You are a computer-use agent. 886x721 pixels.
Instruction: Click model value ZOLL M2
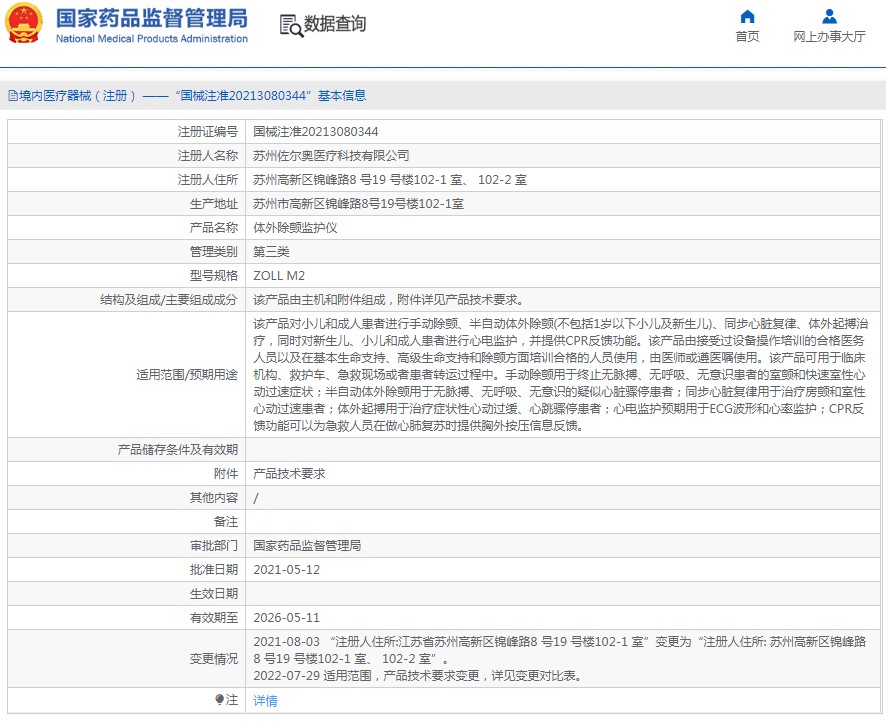(x=279, y=276)
